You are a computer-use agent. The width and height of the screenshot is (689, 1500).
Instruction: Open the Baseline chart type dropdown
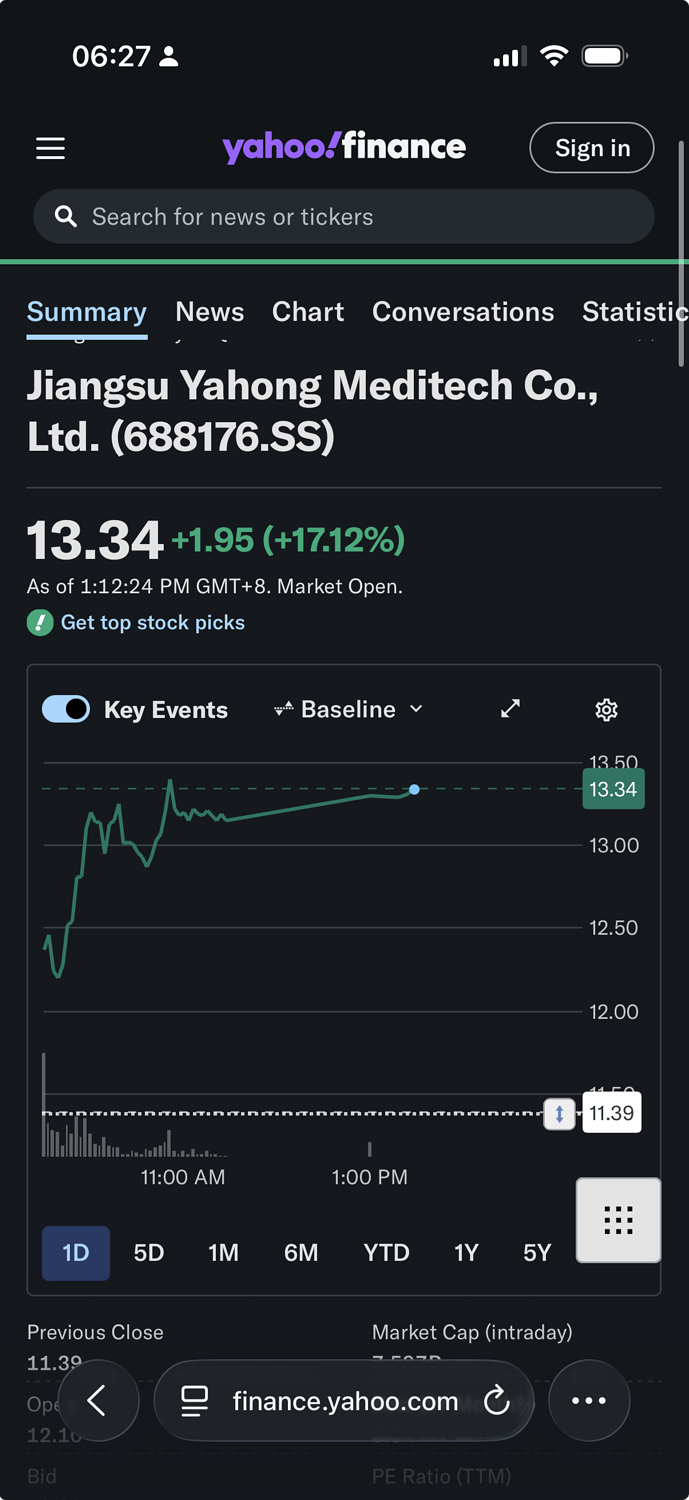click(348, 710)
